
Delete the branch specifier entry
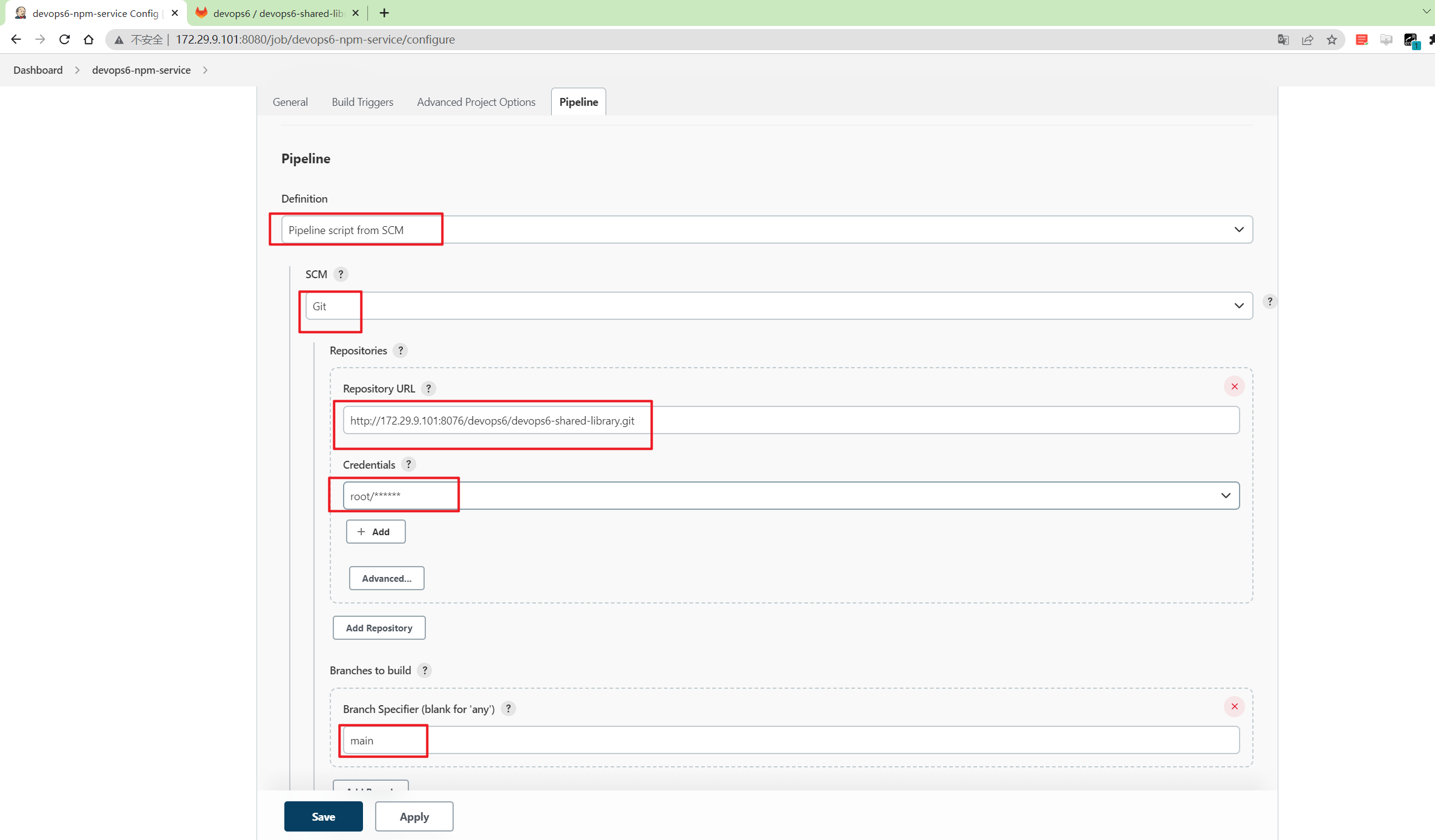pyautogui.click(x=1235, y=706)
